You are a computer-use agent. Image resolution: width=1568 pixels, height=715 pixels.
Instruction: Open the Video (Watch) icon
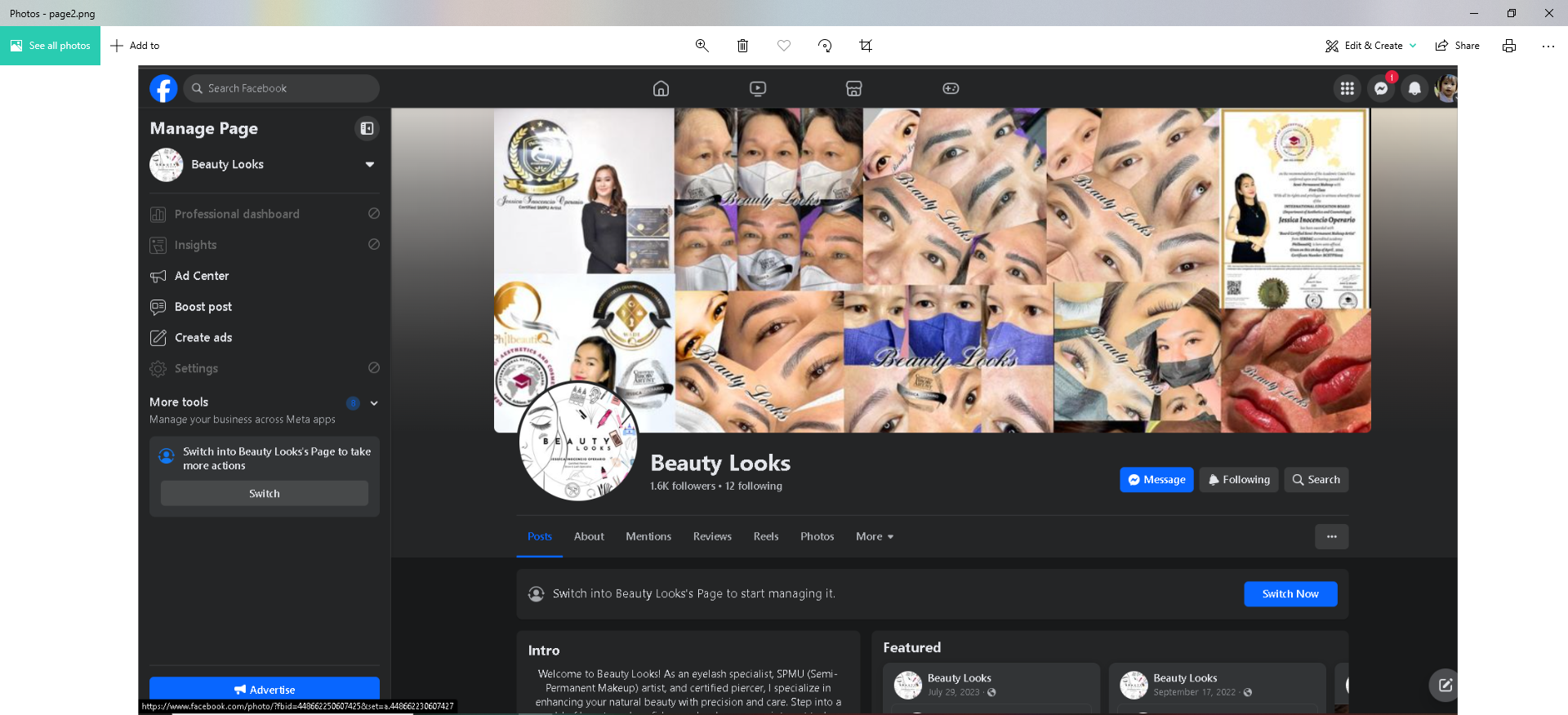coord(758,88)
